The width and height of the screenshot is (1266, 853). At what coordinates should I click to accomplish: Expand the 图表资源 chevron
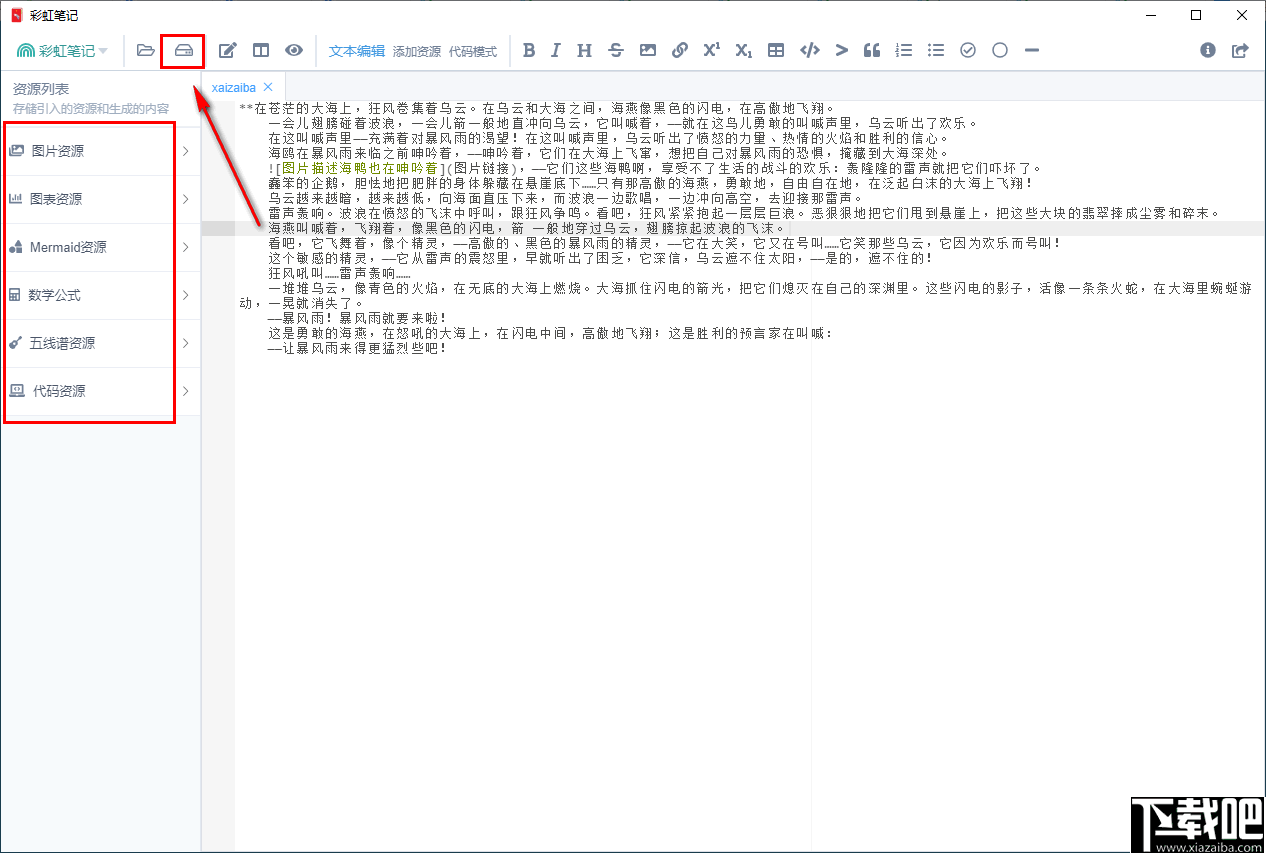pyautogui.click(x=185, y=200)
